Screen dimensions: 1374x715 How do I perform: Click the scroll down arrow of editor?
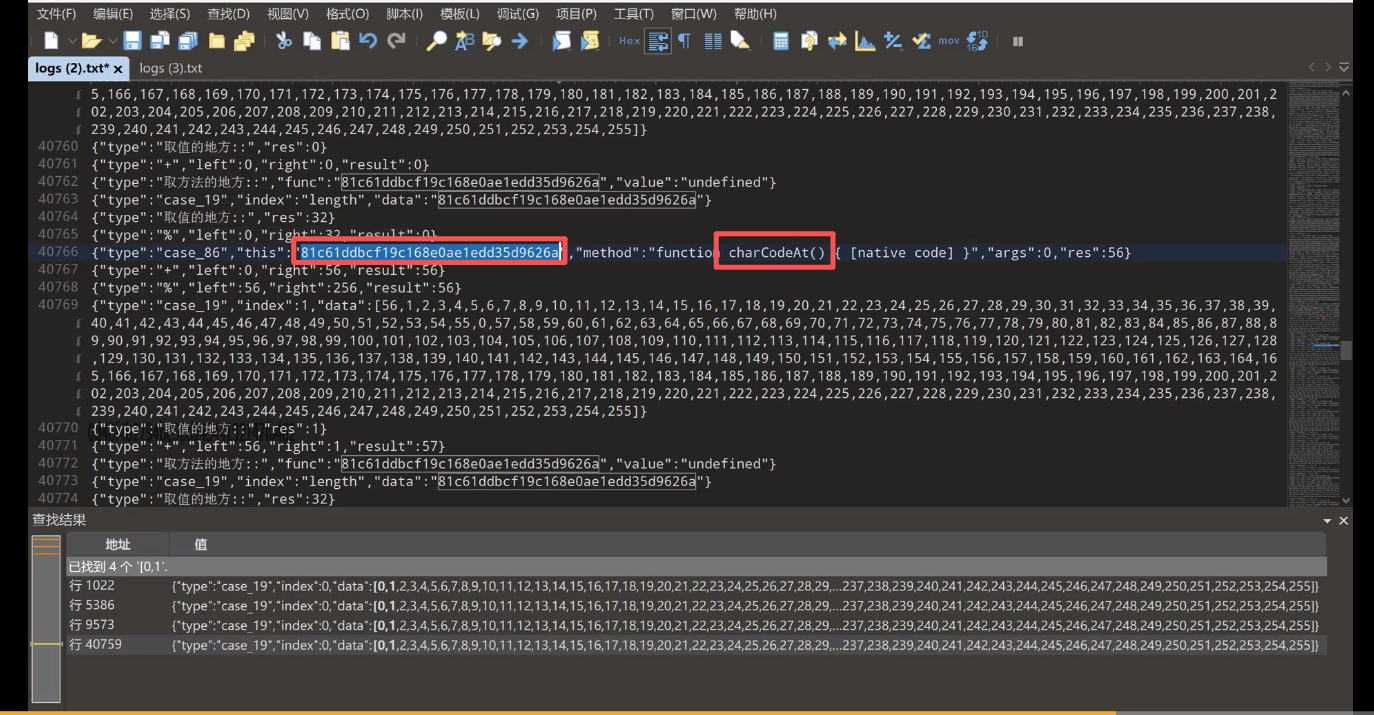[1346, 500]
